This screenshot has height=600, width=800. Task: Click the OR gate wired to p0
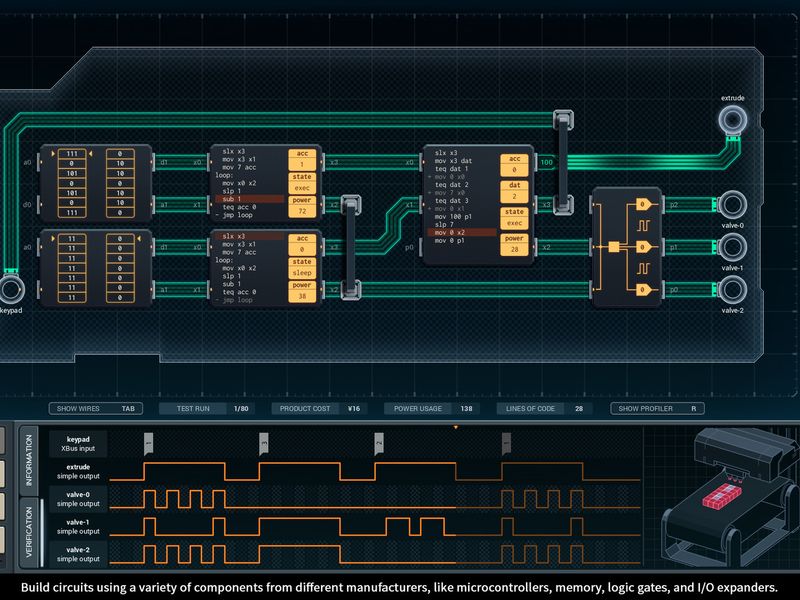coord(643,290)
